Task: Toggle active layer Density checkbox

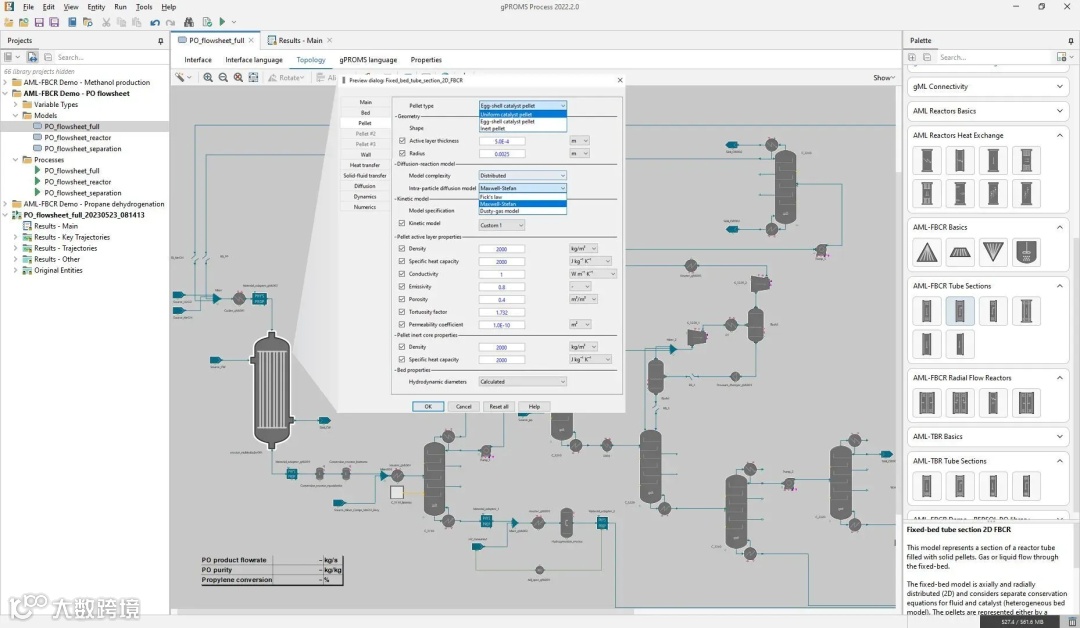Action: click(x=402, y=249)
